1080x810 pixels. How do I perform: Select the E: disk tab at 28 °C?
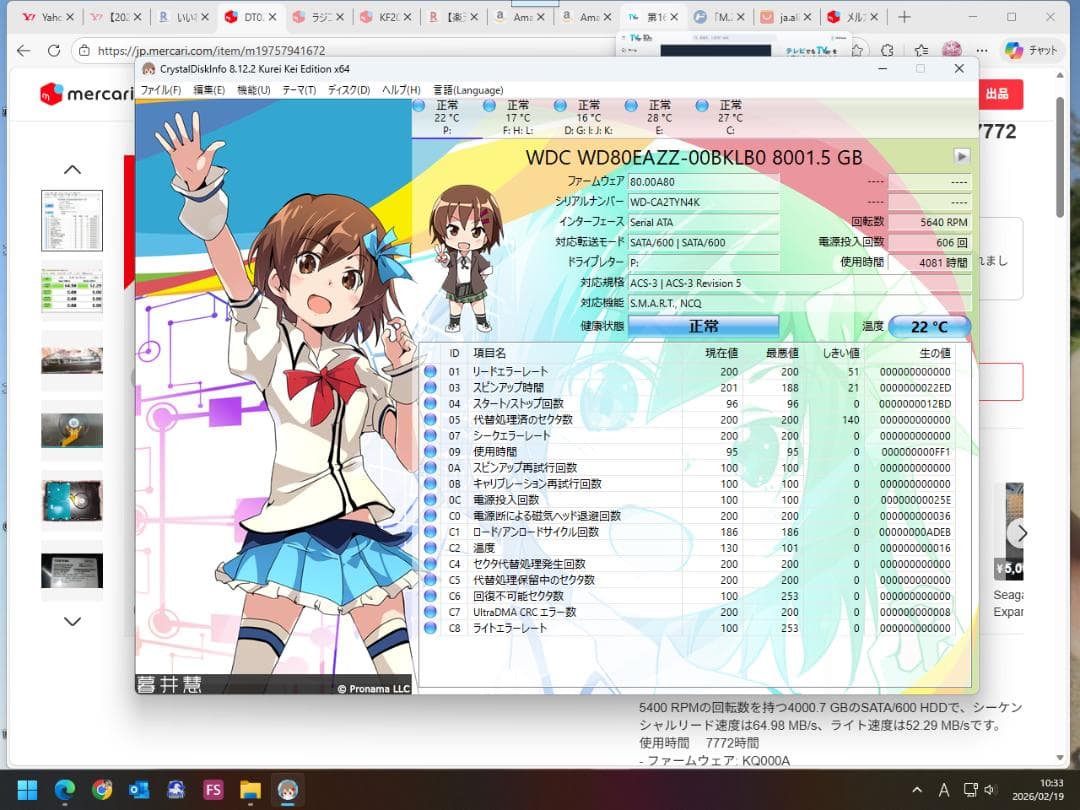659,117
